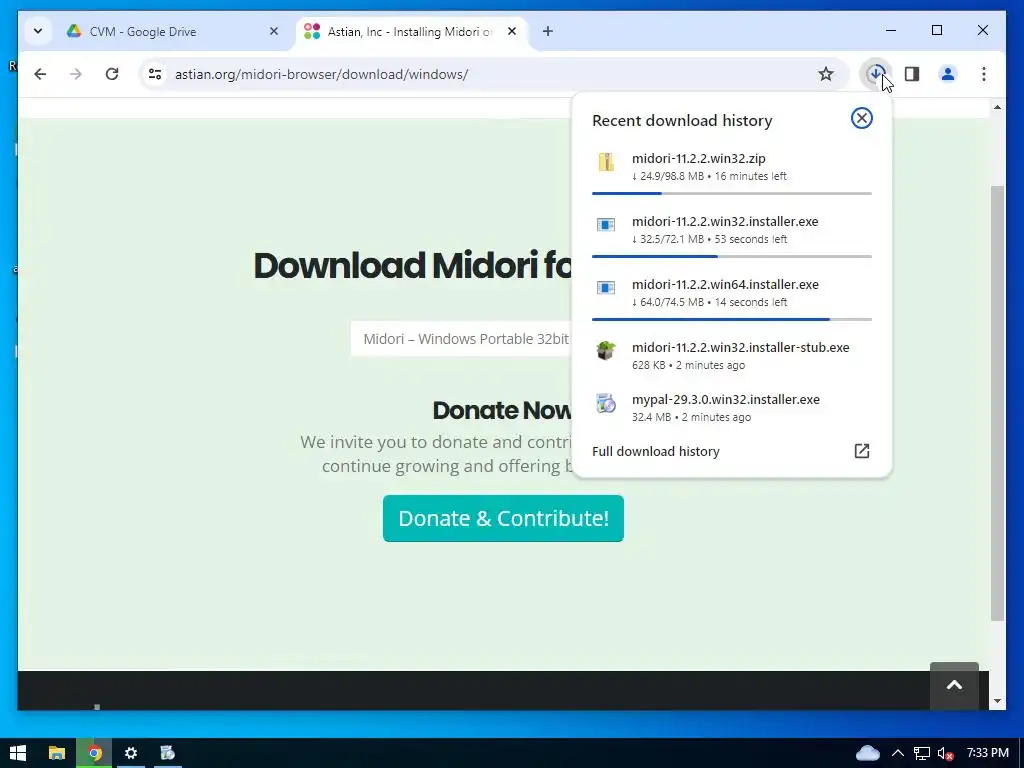
Task: Open File Explorer from the taskbar
Action: 57,753
